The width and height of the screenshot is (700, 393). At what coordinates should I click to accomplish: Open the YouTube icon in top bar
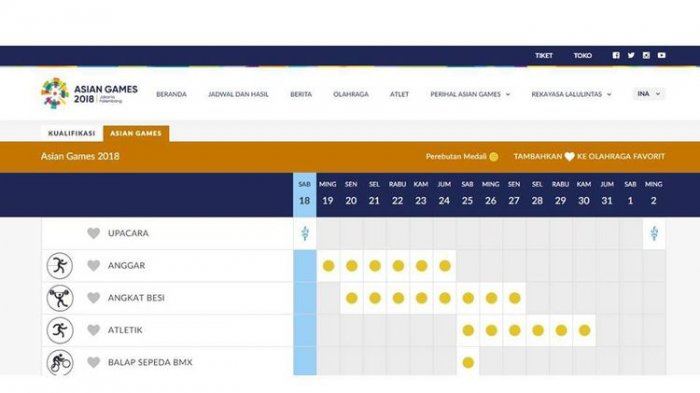click(662, 55)
